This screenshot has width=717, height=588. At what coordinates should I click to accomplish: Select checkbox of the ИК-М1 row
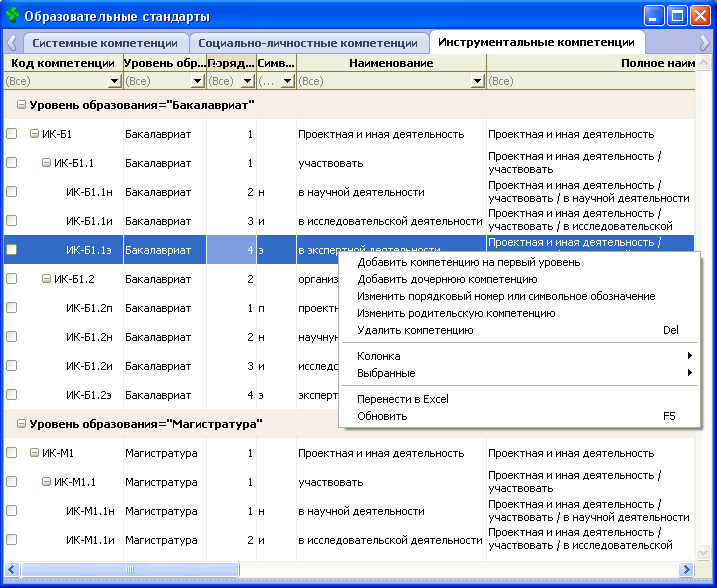click(12, 453)
